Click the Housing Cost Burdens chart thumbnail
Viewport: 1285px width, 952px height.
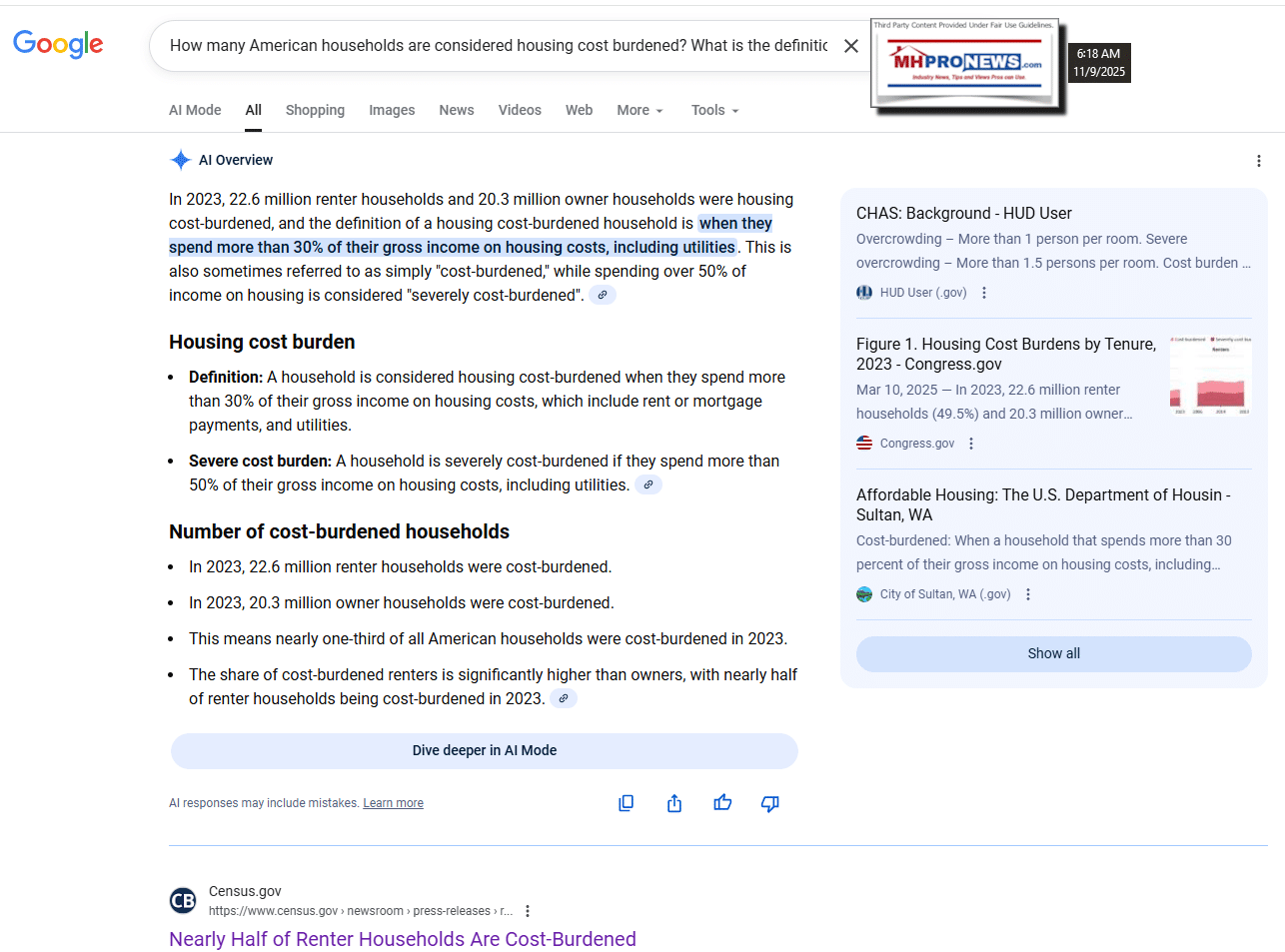(x=1210, y=376)
